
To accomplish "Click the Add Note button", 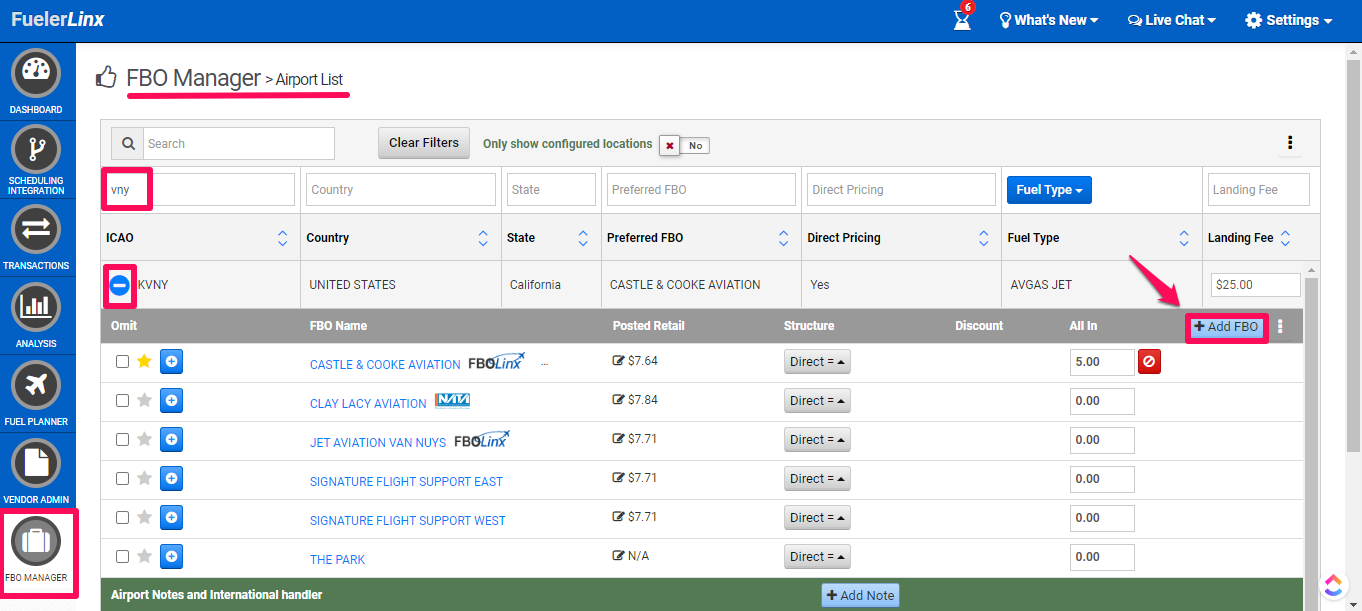I will [860, 595].
